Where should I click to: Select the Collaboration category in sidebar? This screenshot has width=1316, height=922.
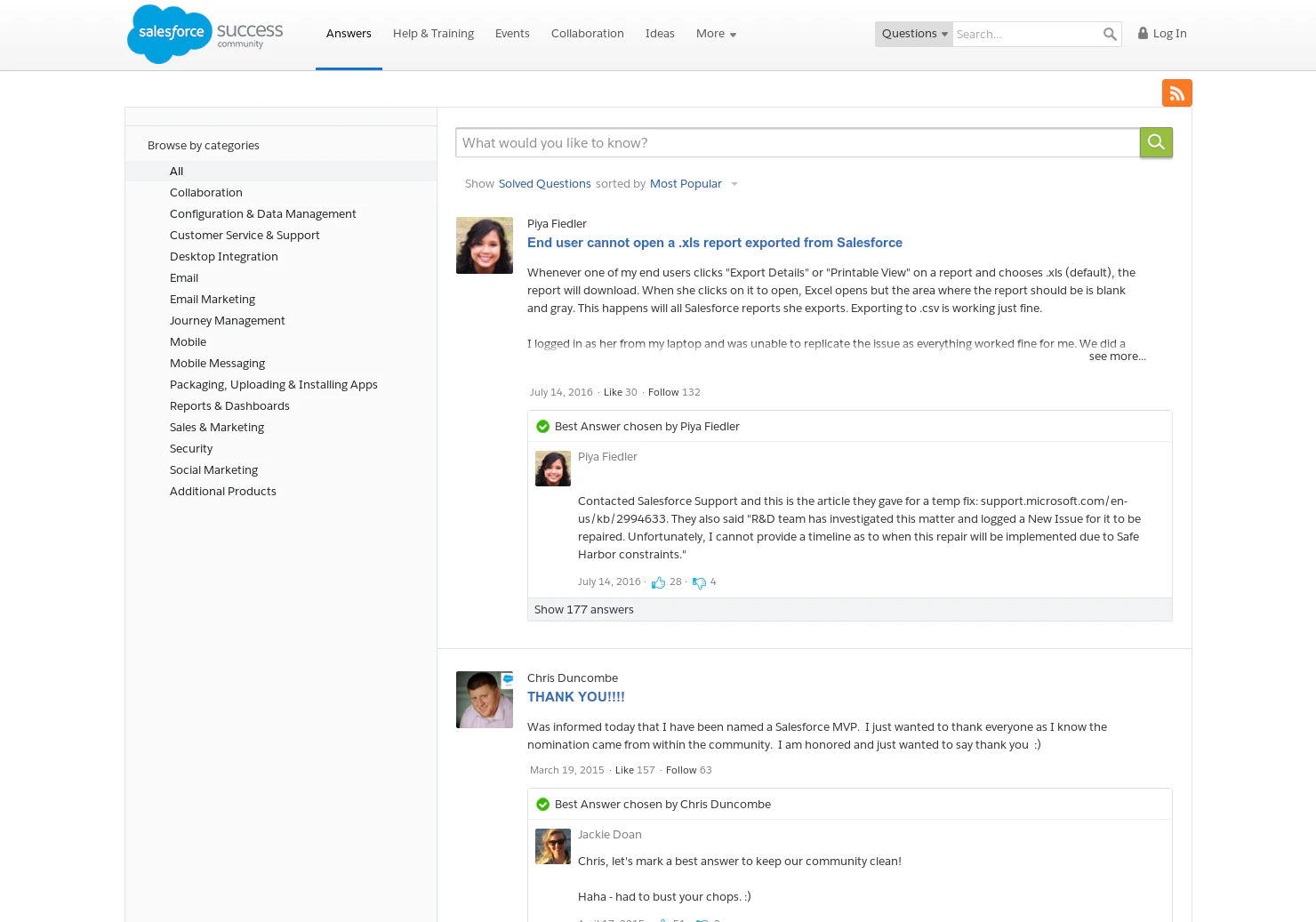point(206,193)
